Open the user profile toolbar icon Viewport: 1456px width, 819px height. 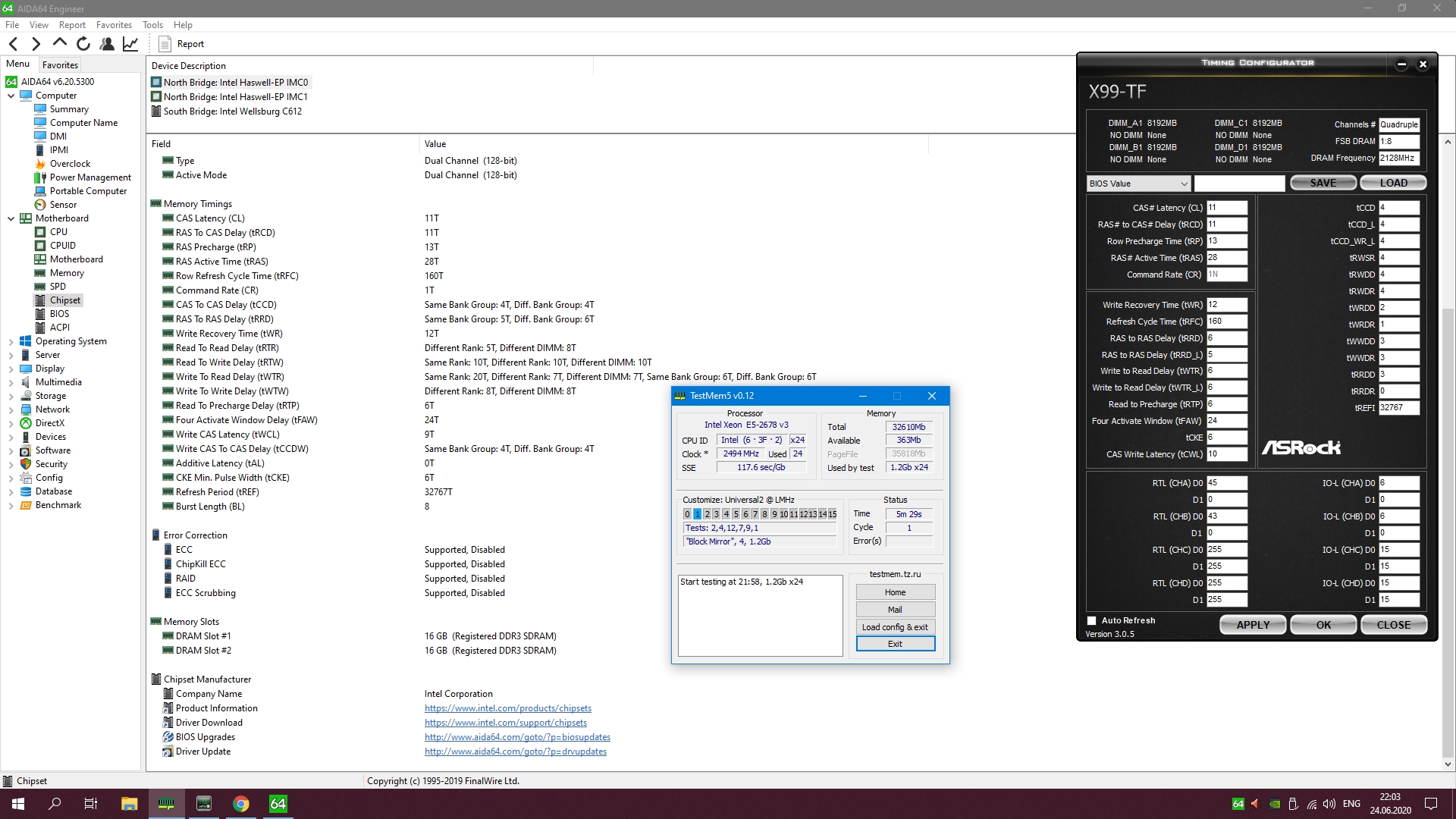tap(107, 44)
